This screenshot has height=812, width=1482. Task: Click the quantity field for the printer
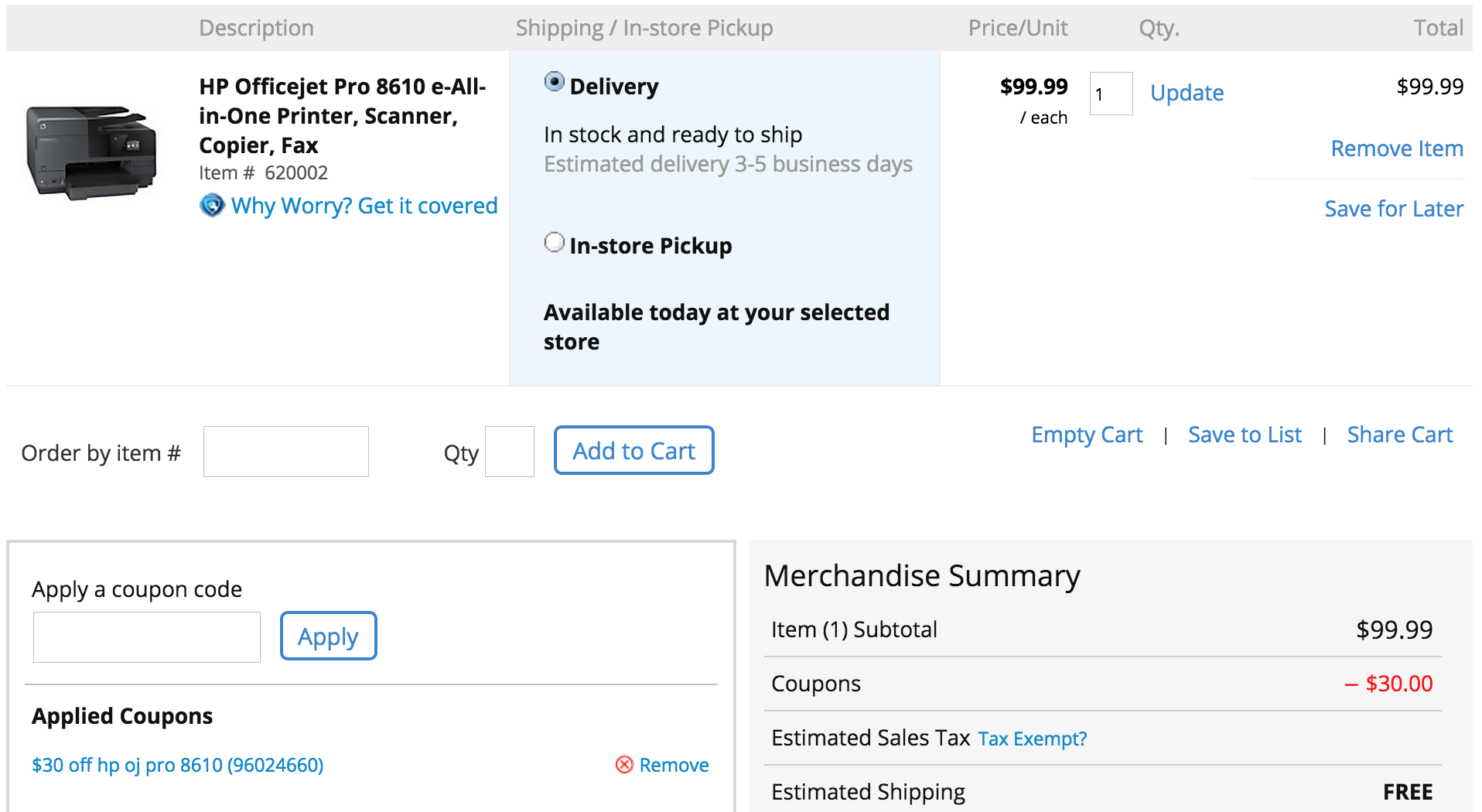(x=1111, y=94)
